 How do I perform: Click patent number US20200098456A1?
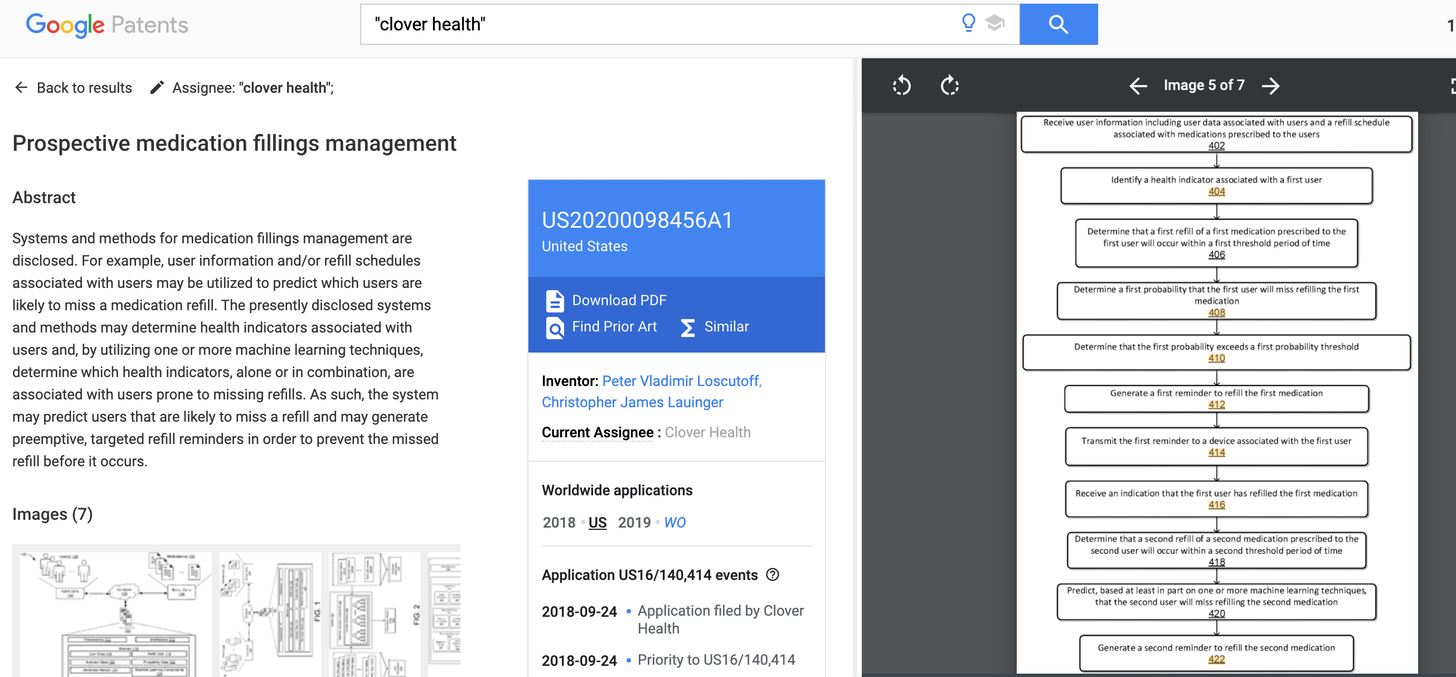point(638,221)
